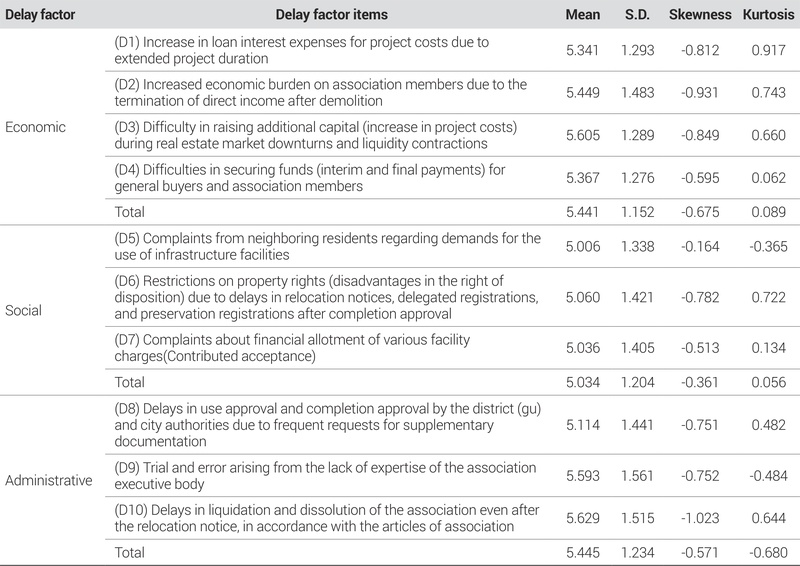
Task: Select the "Social" delay factor cell
Action: tap(24, 310)
